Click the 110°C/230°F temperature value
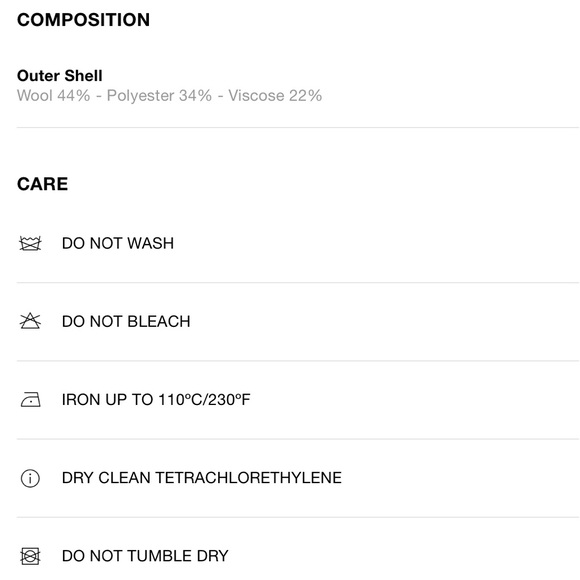 click(205, 399)
